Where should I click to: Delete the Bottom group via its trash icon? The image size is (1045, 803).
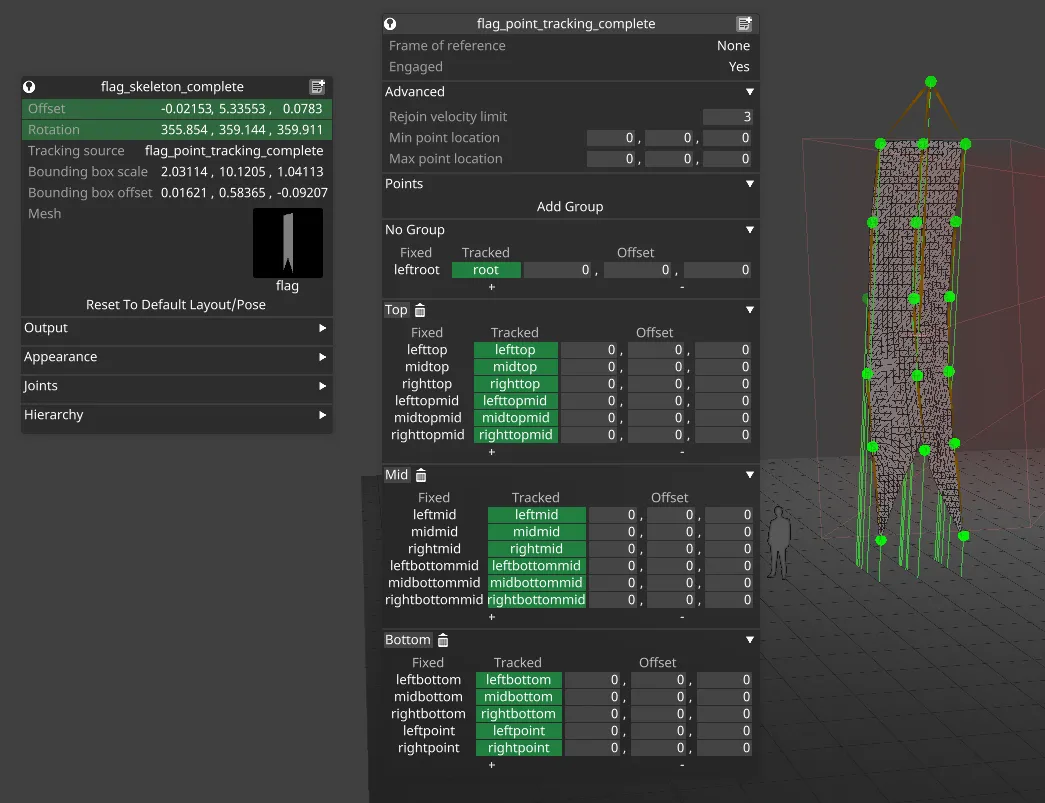click(443, 640)
